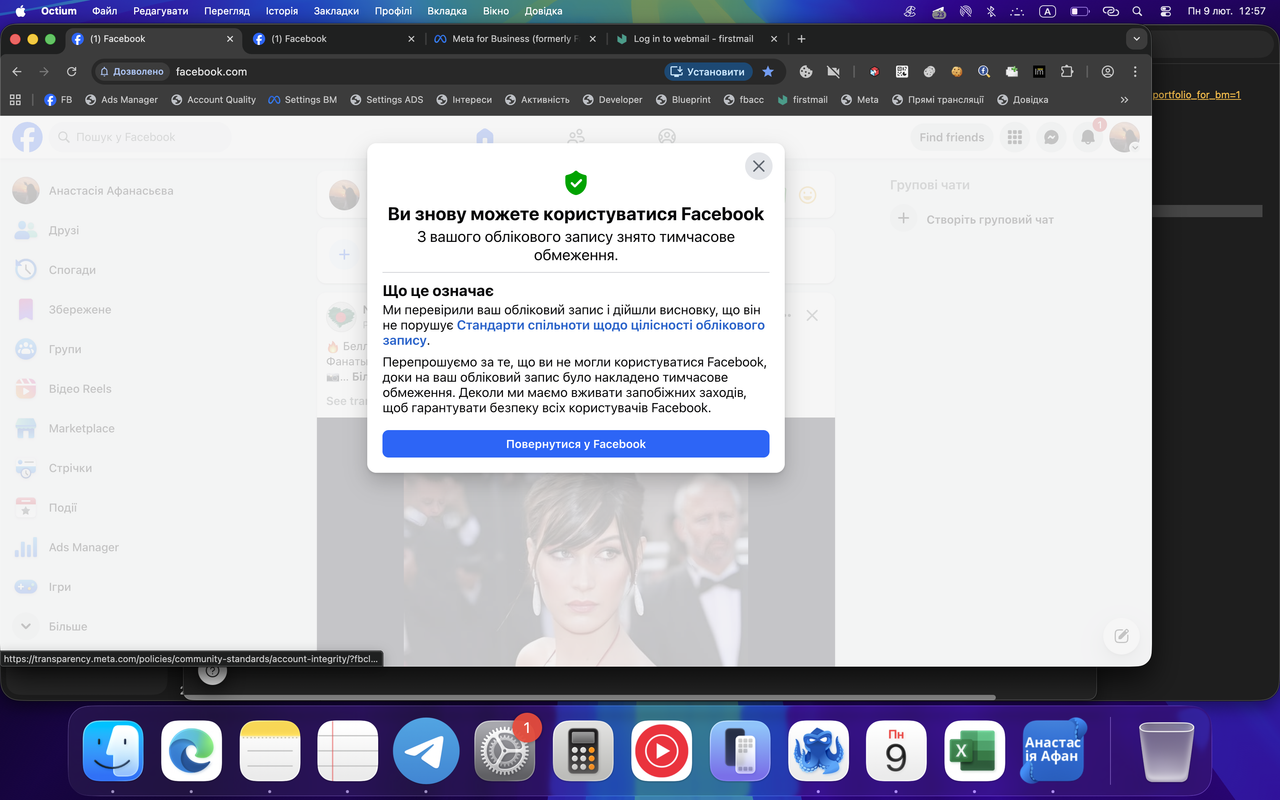Image resolution: width=1280 pixels, height=800 pixels.
Task: Reload the current page
Action: pos(71,72)
